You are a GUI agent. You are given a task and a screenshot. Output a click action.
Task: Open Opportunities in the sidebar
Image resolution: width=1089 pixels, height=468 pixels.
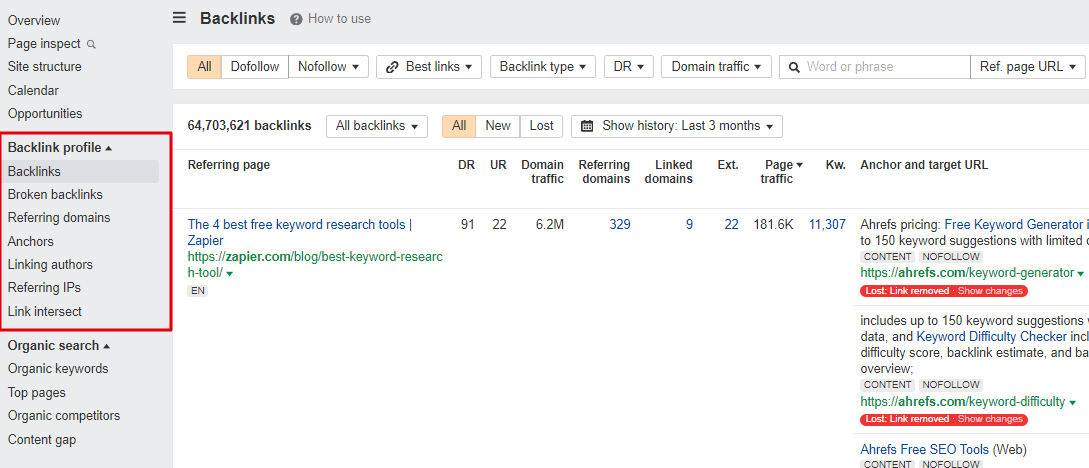click(x=45, y=113)
